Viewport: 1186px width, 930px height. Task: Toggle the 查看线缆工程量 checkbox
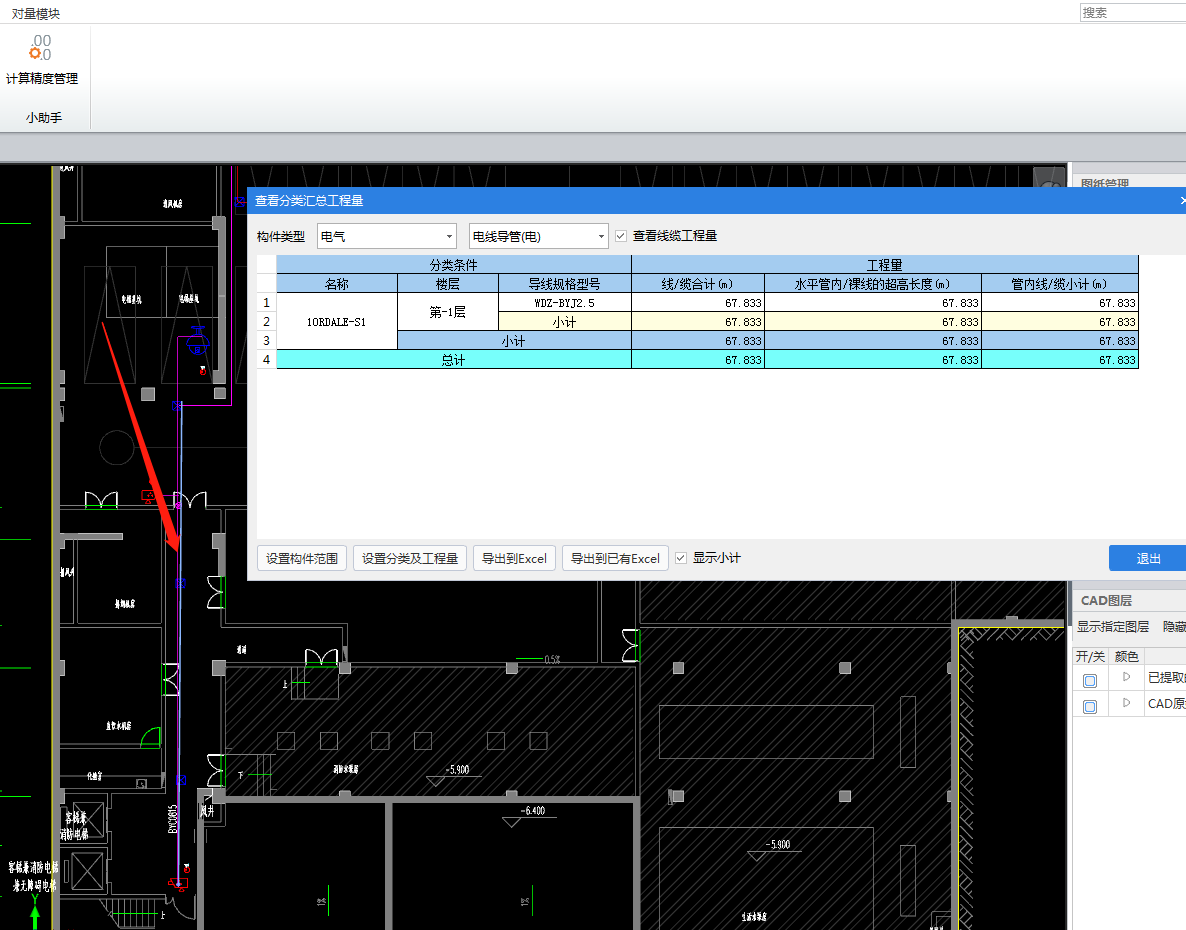(x=621, y=236)
